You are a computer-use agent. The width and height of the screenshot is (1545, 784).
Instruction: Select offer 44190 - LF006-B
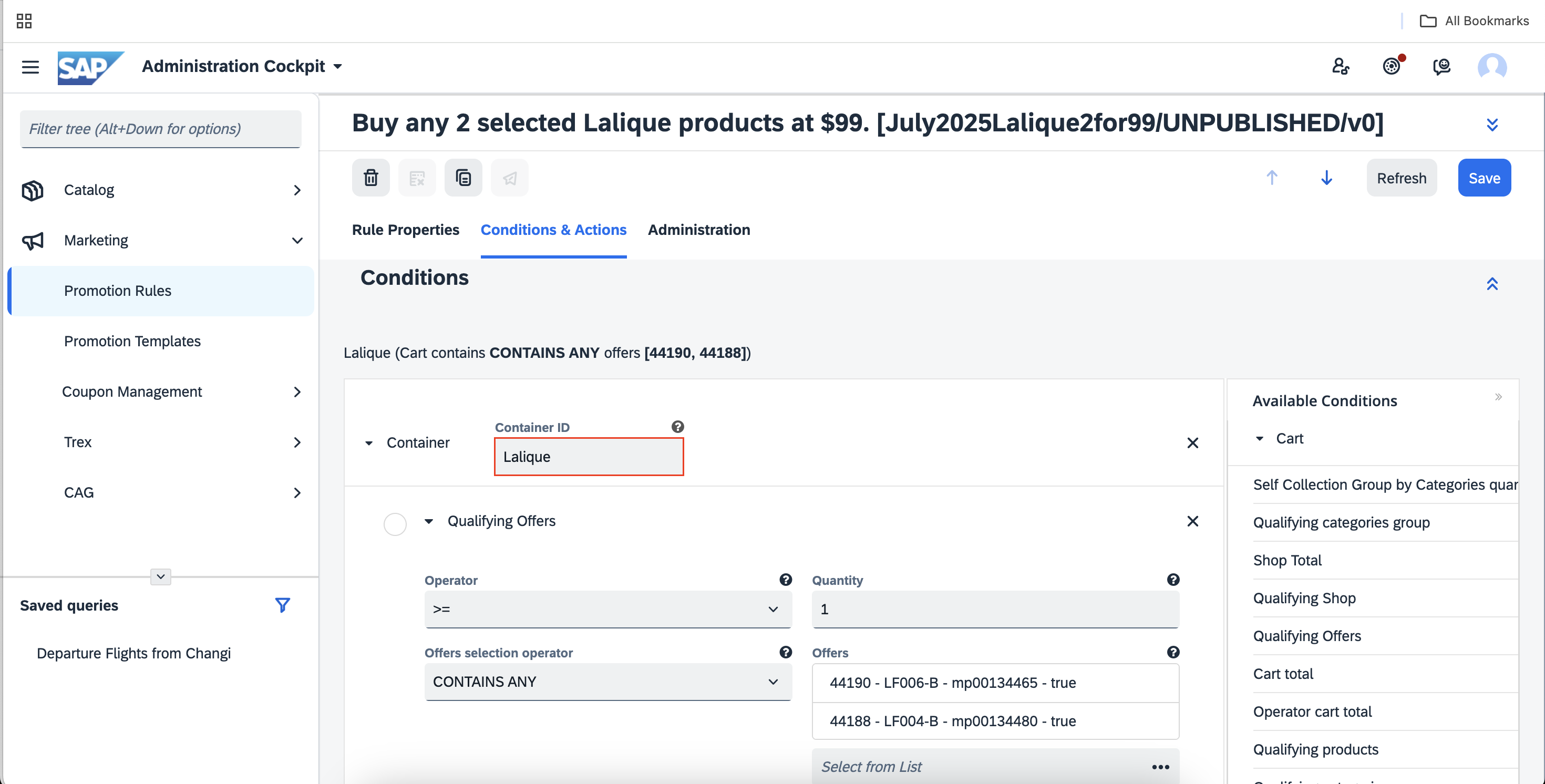coord(995,683)
